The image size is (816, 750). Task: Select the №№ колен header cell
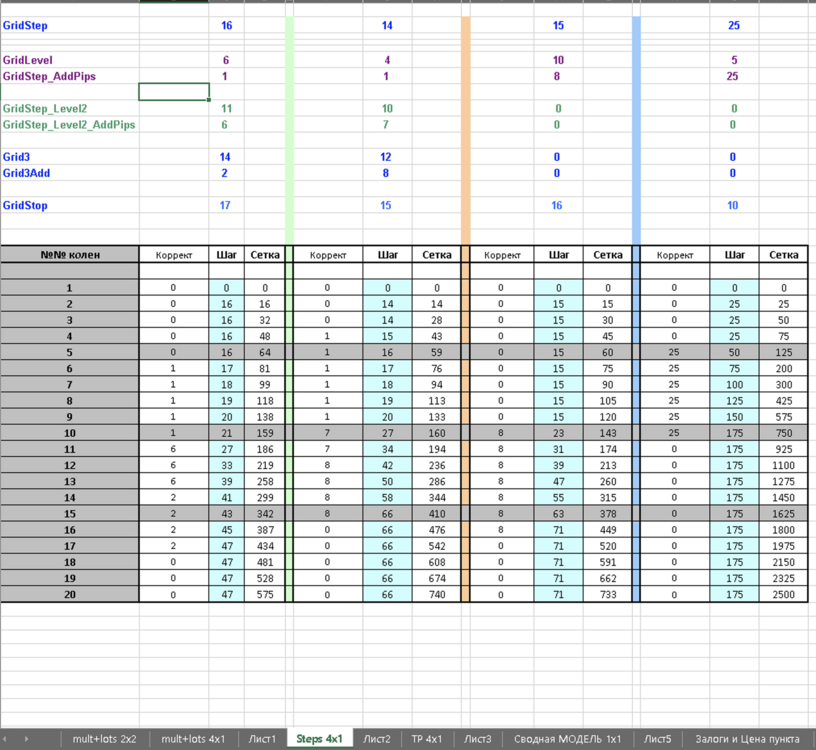pos(70,255)
